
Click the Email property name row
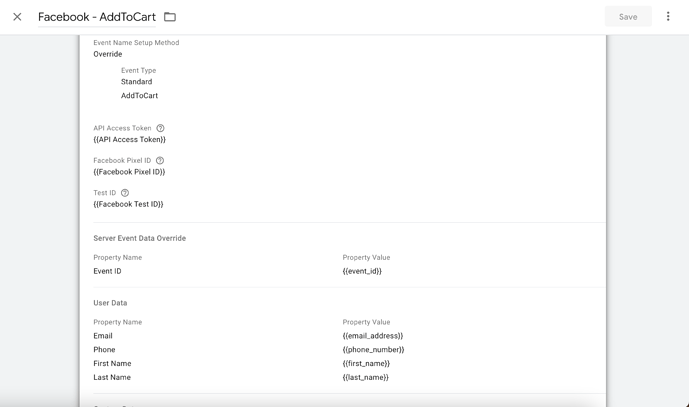point(103,336)
